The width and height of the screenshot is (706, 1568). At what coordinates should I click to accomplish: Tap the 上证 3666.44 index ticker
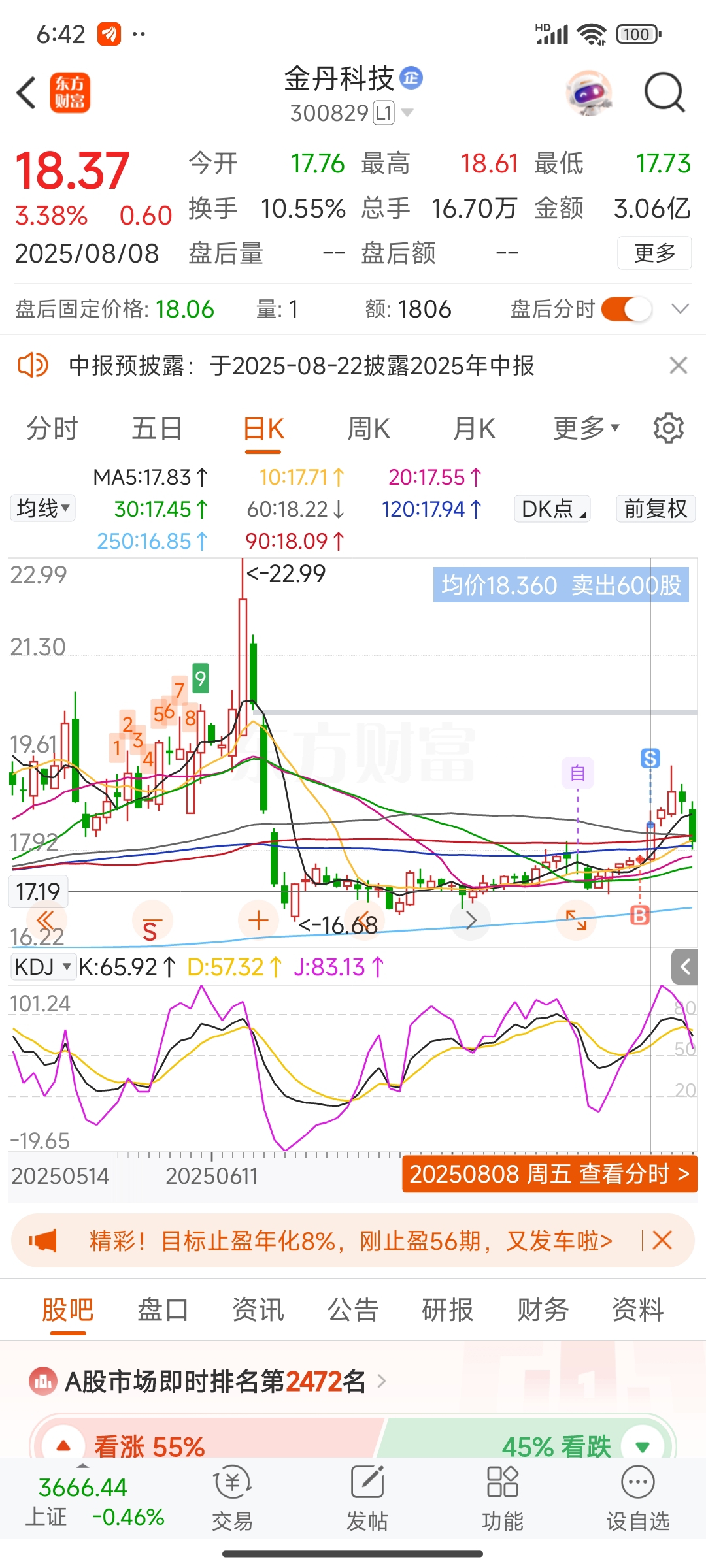95,1501
